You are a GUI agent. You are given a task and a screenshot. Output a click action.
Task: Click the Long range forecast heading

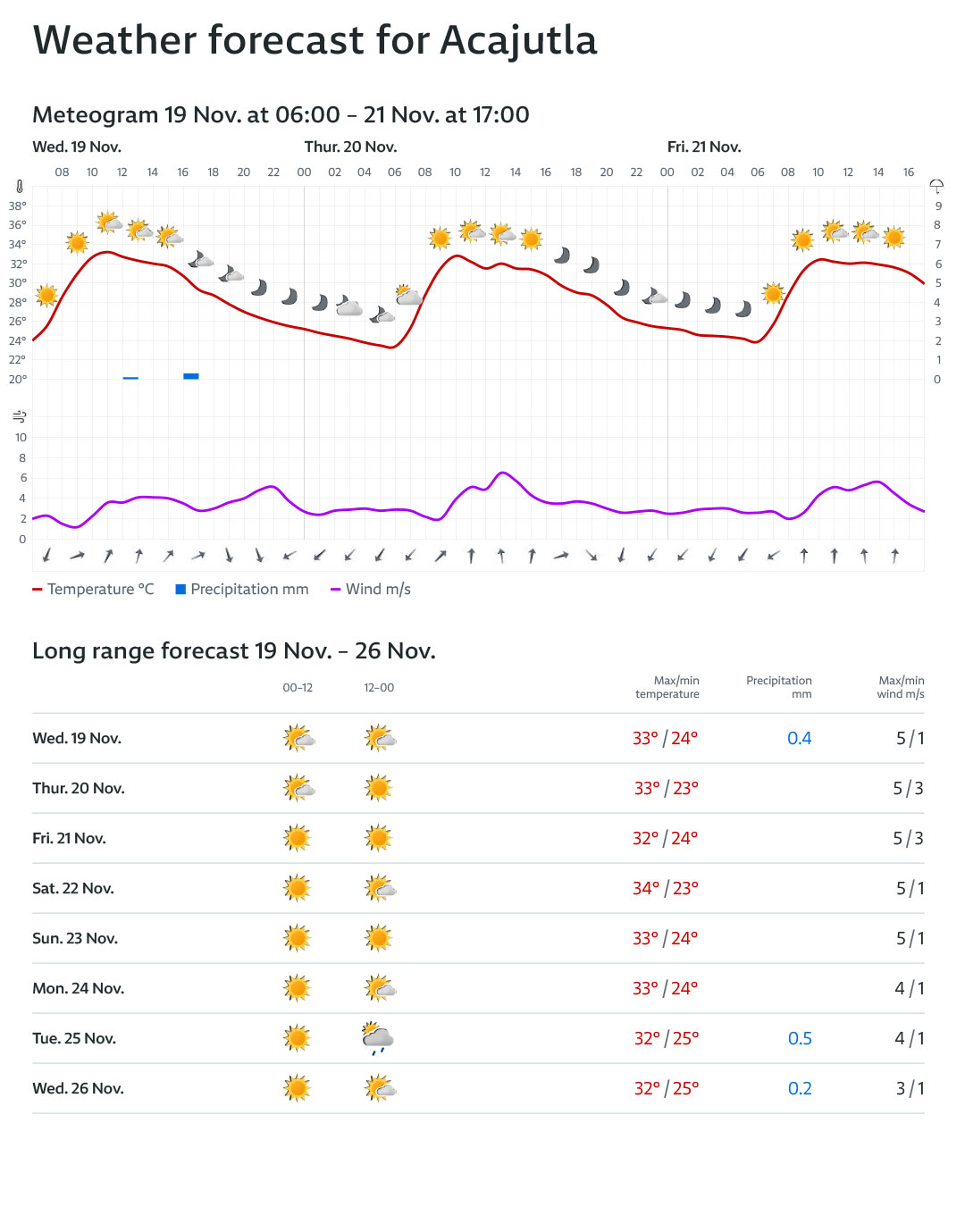tap(234, 651)
